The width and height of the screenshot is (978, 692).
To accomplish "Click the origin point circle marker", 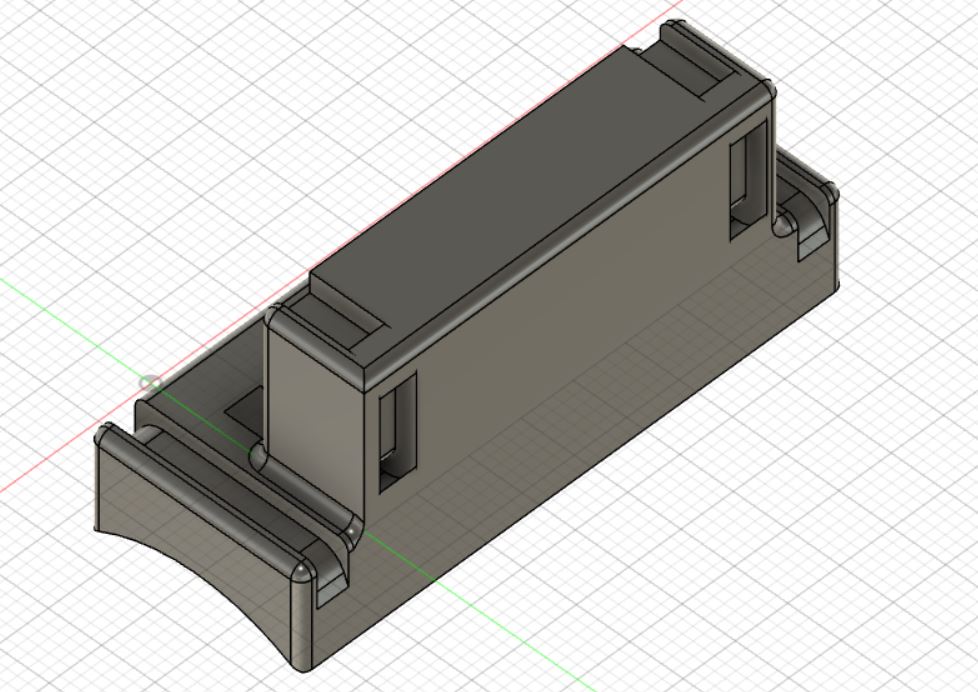I will click(x=150, y=383).
